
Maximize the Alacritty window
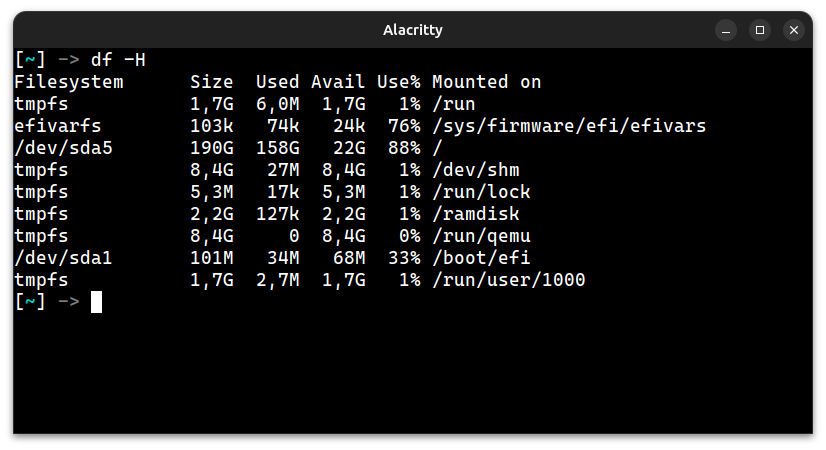point(760,30)
